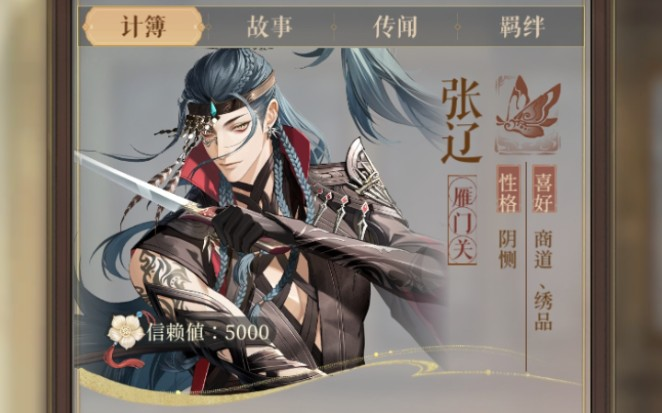The width and height of the screenshot is (662, 413).
Task: Click the butterfly seal emblem
Action: [x=528, y=113]
